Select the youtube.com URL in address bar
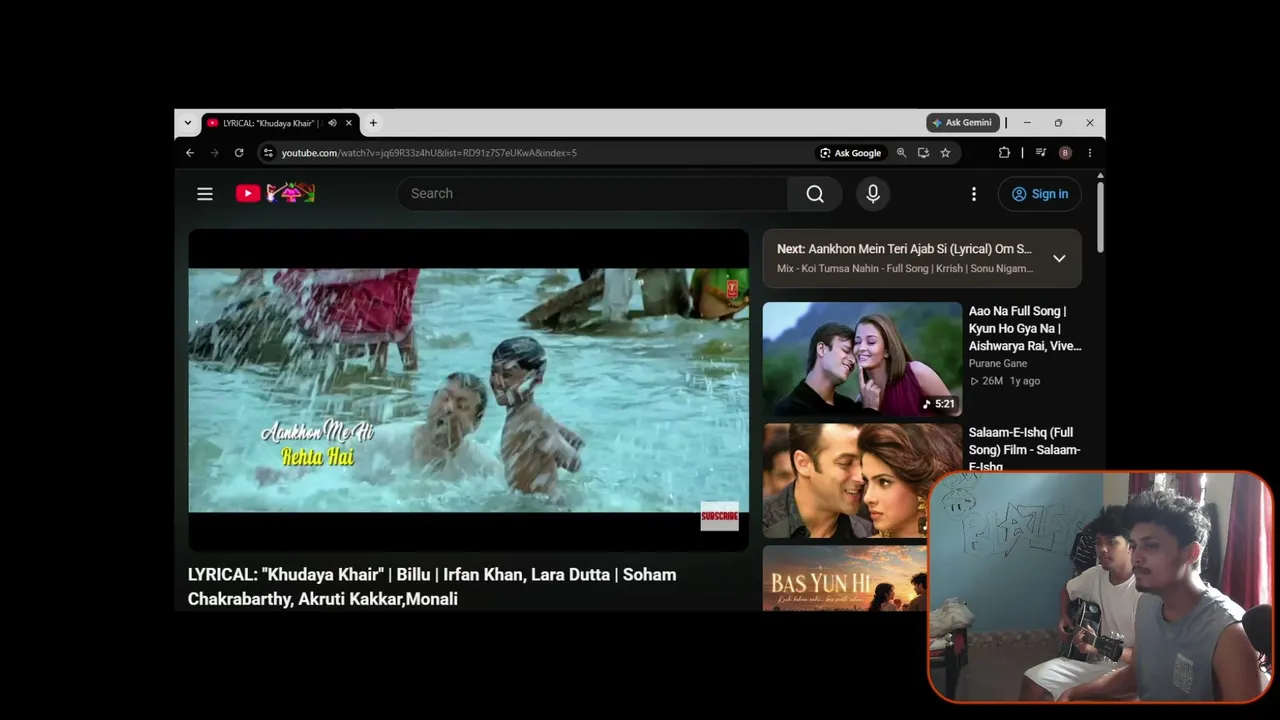The height and width of the screenshot is (720, 1280). [429, 153]
